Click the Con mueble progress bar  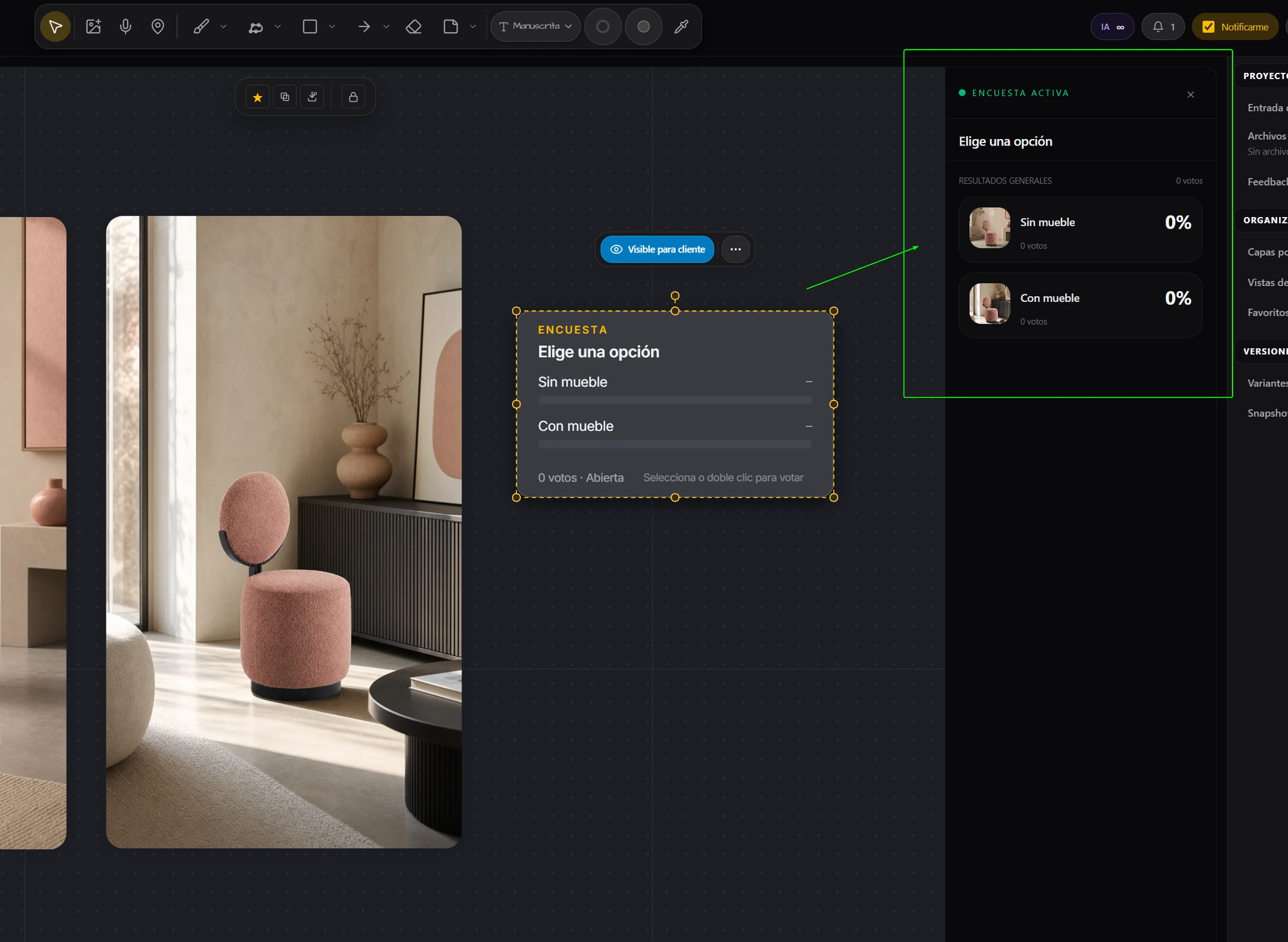(x=675, y=444)
